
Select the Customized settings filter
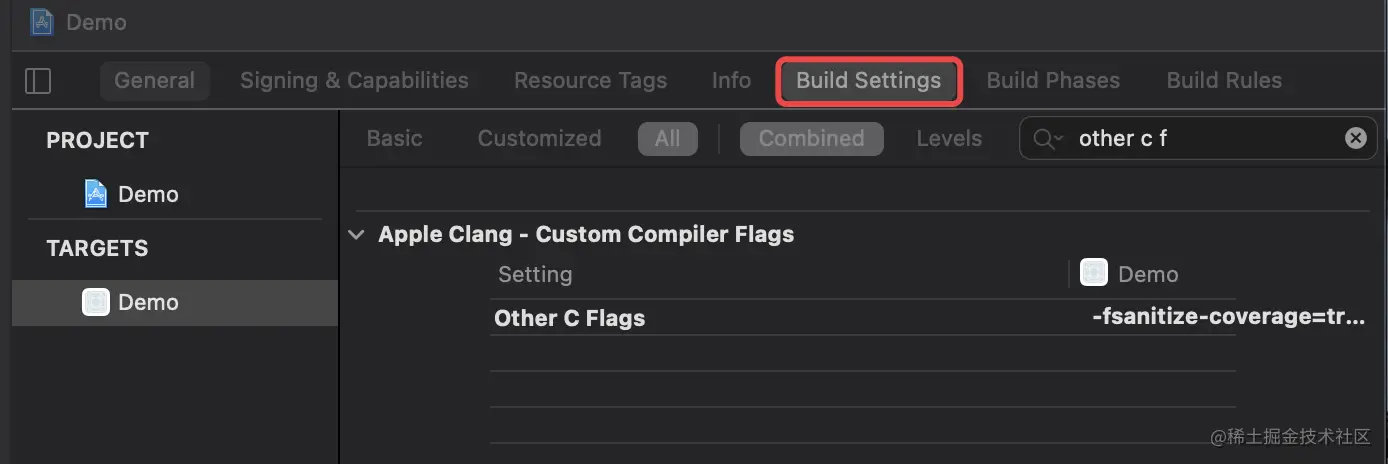pos(539,139)
